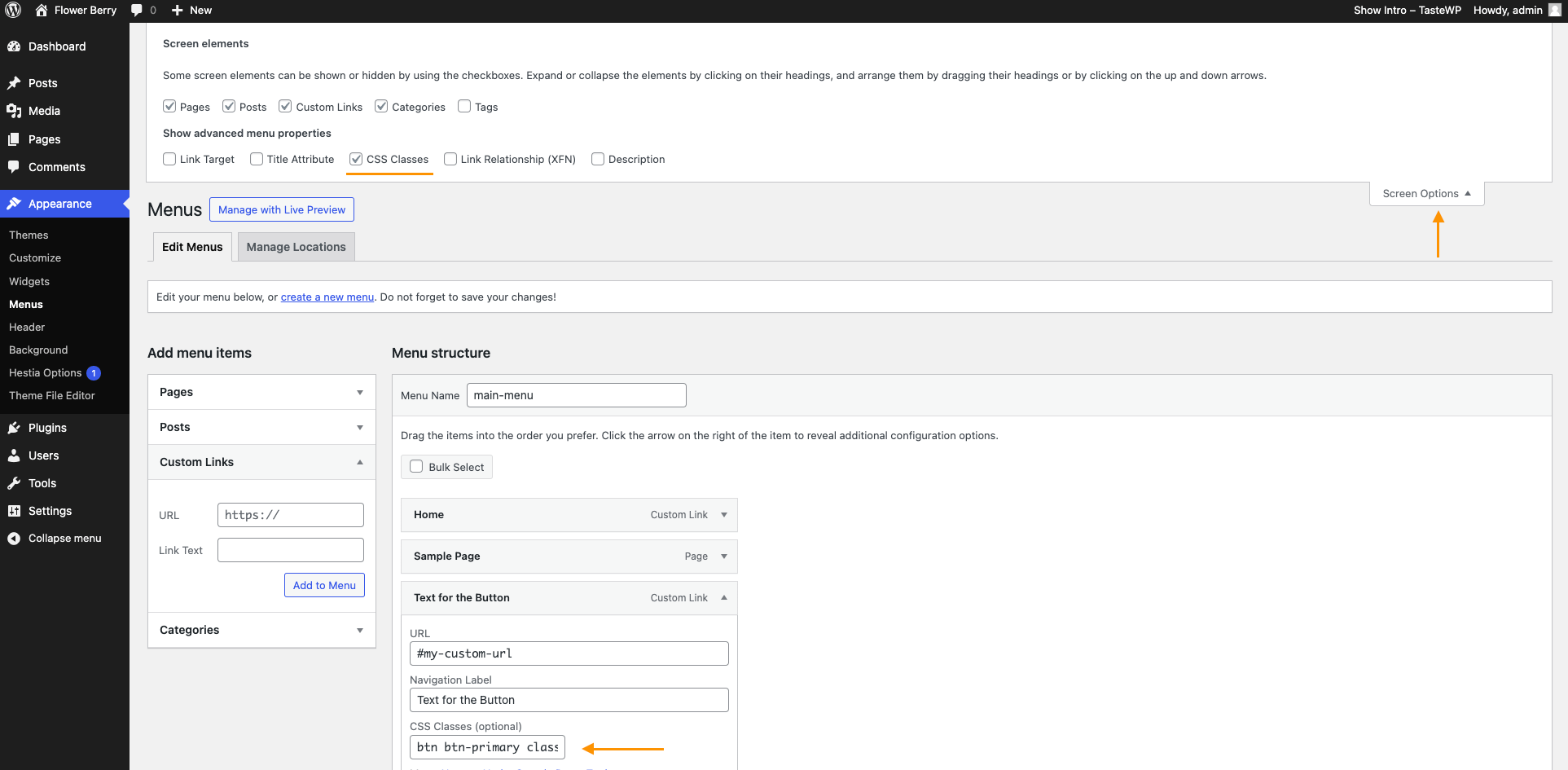Click the create a new menu link
1568x770 pixels.
327,297
